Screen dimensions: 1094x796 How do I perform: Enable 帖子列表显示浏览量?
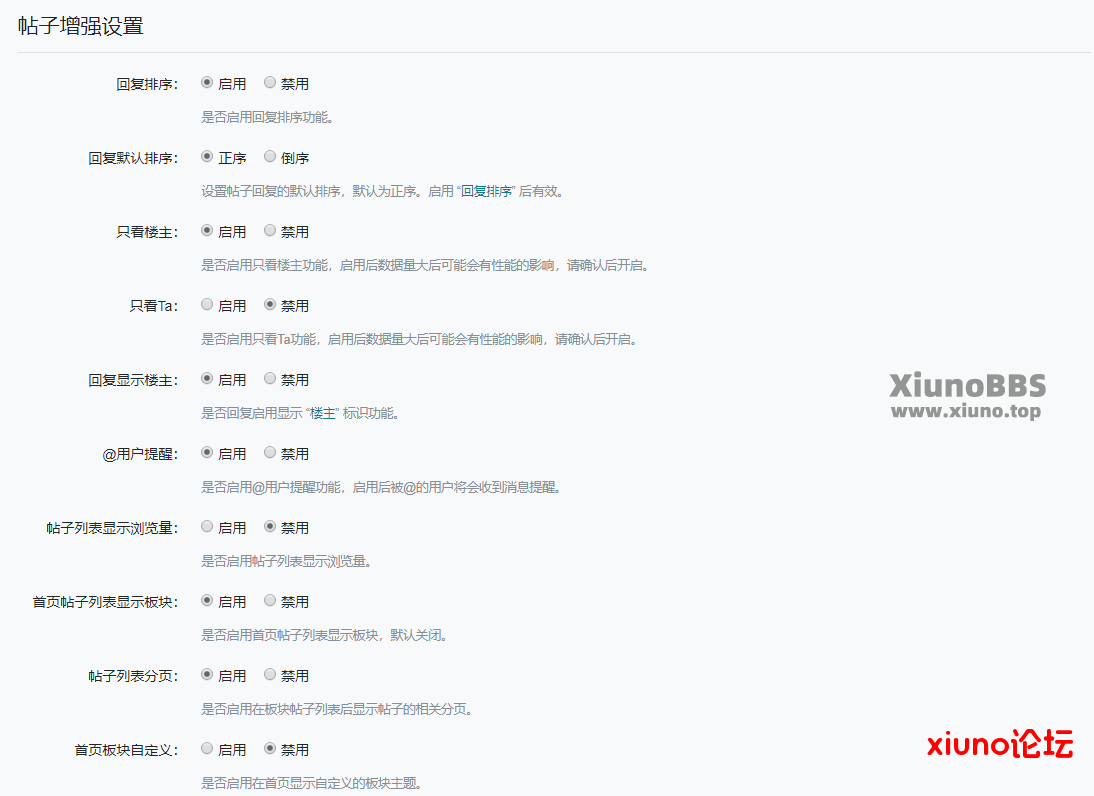pyautogui.click(x=207, y=527)
